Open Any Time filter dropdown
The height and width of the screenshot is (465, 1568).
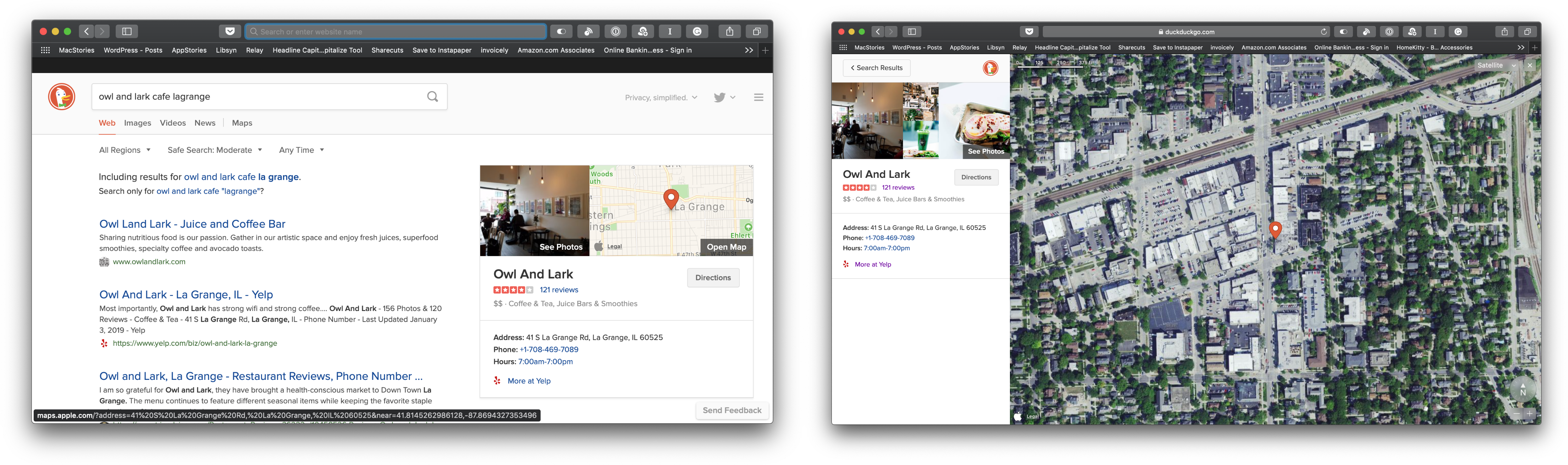coord(301,150)
